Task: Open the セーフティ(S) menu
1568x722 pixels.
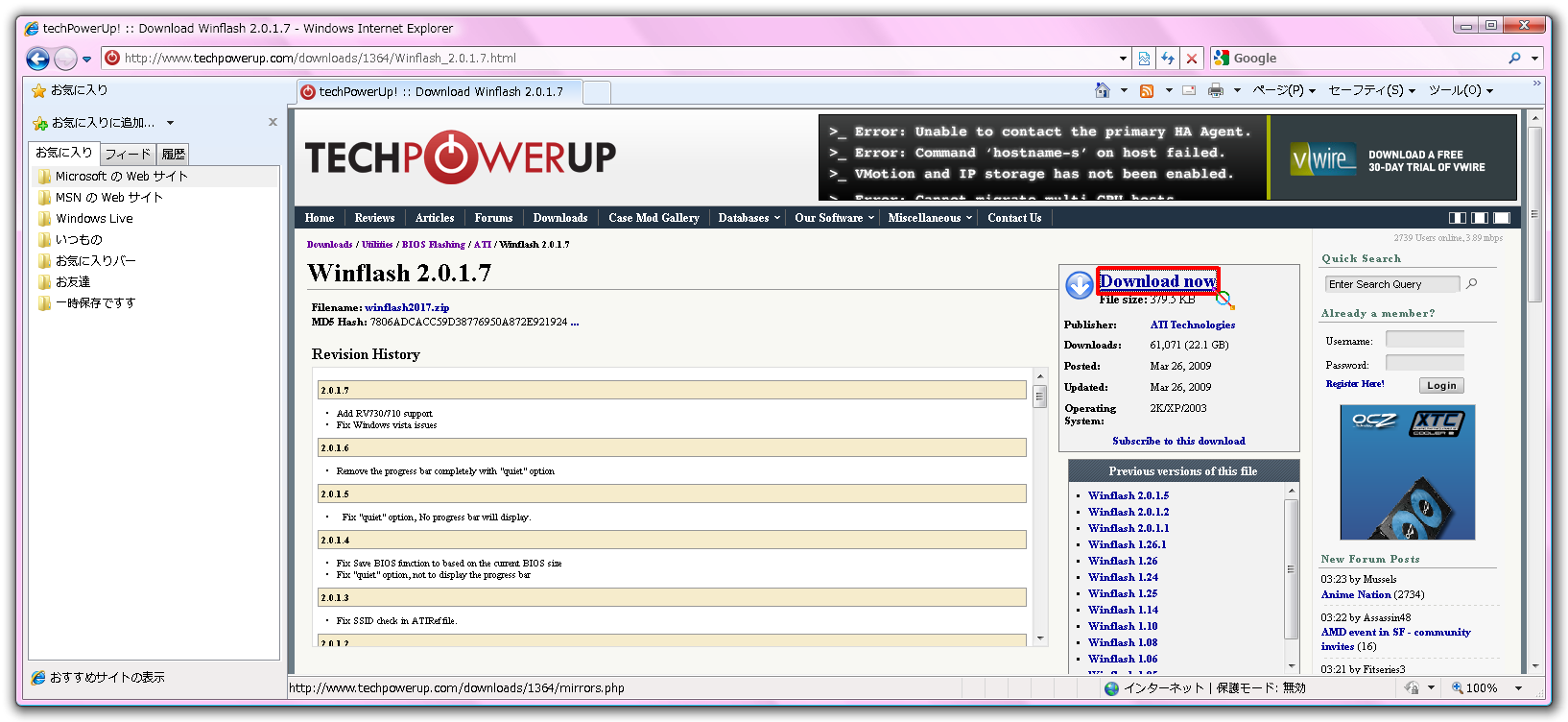Action: coord(1372,90)
